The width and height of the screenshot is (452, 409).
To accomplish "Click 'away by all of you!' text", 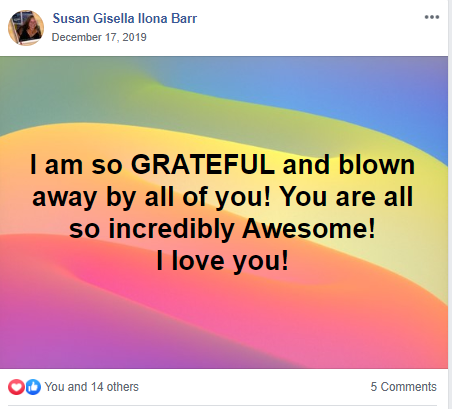I will coord(152,197).
